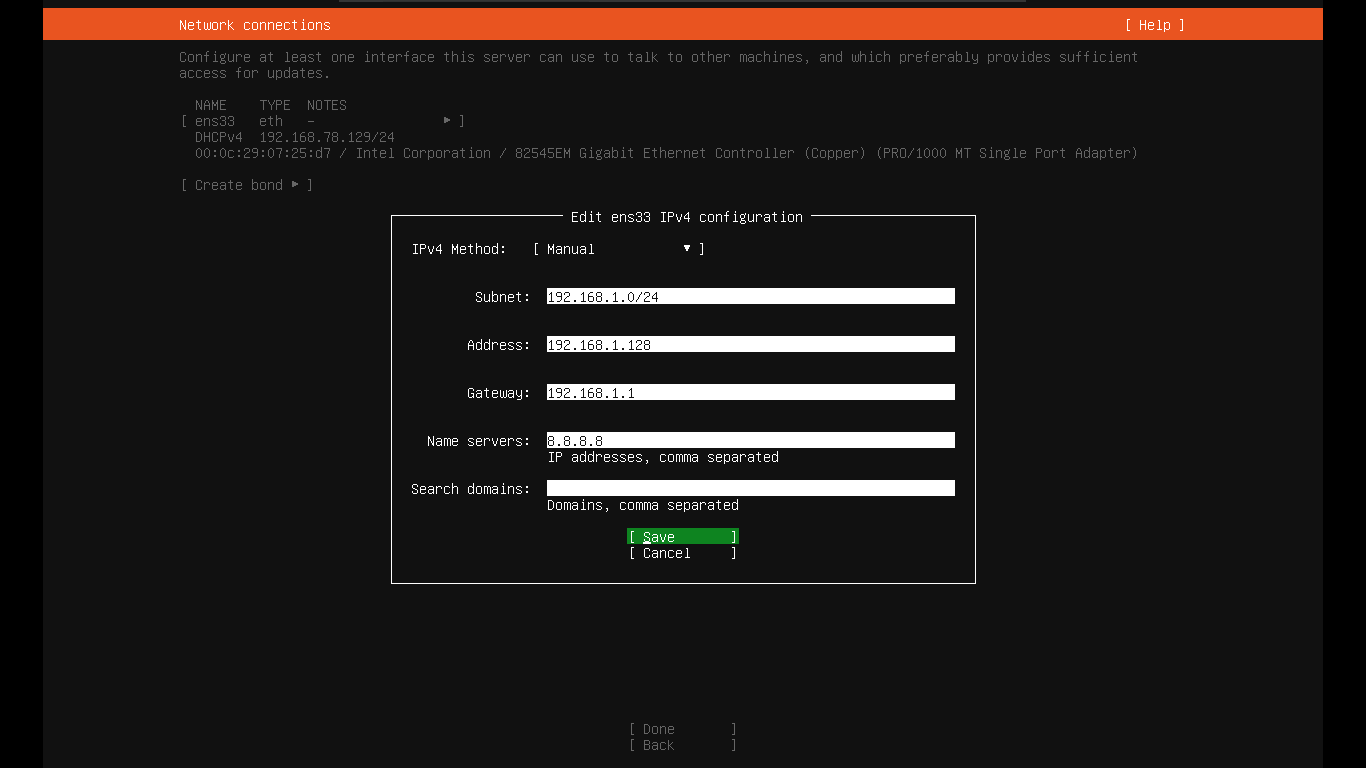This screenshot has height=768, width=1366.
Task: Select the Name servers field with 8.8.8.8
Action: [750, 440]
